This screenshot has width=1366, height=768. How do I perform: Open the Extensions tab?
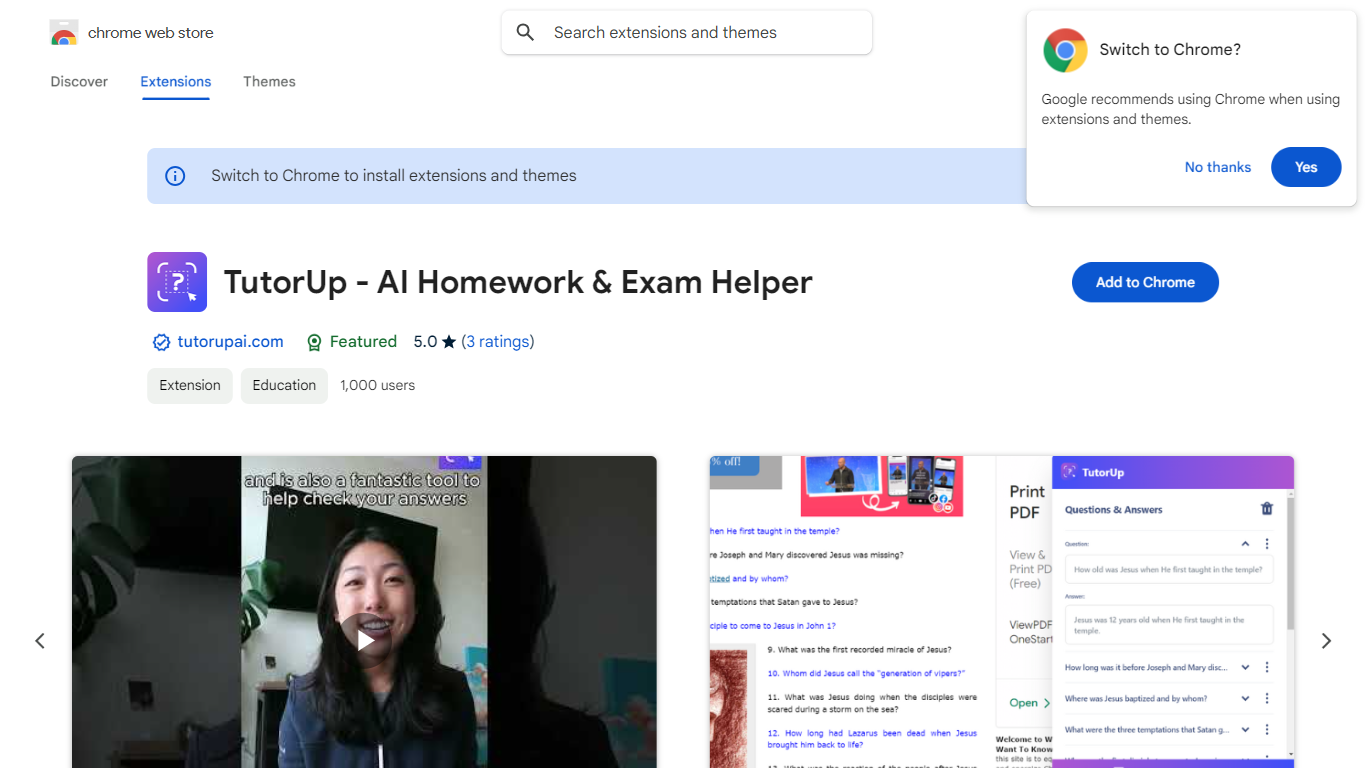(x=176, y=82)
